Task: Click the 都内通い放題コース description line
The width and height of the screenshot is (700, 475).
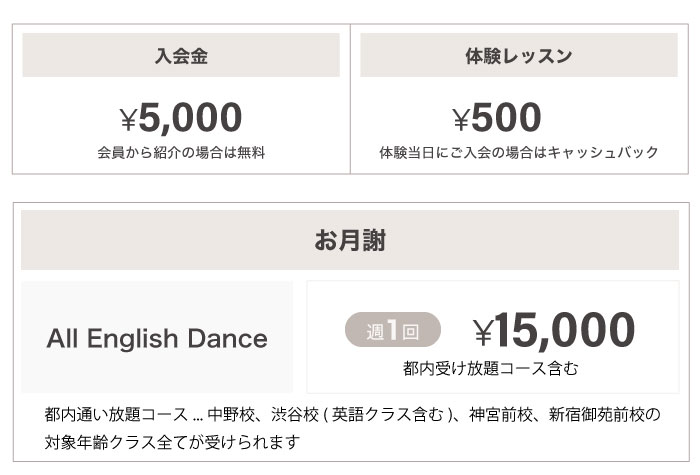Action: click(x=352, y=415)
